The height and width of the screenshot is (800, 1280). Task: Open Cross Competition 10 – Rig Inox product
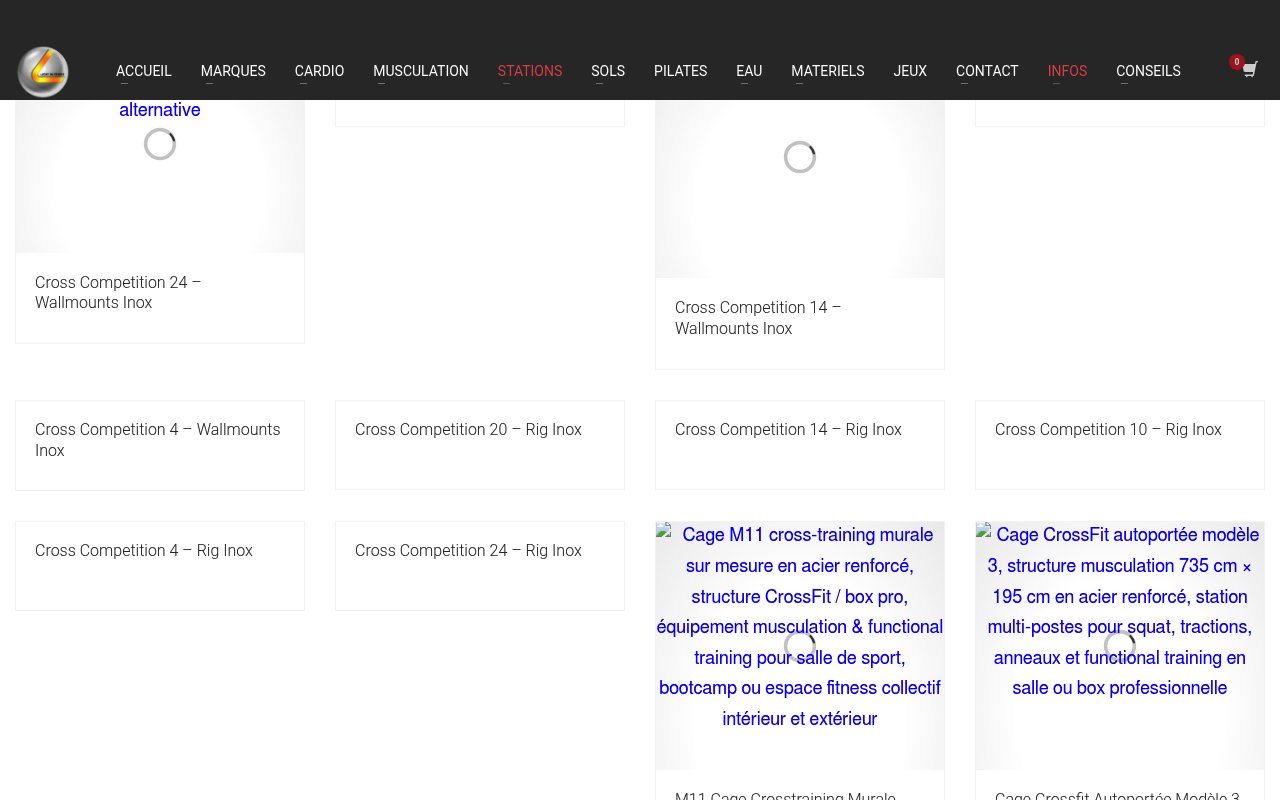(1108, 429)
